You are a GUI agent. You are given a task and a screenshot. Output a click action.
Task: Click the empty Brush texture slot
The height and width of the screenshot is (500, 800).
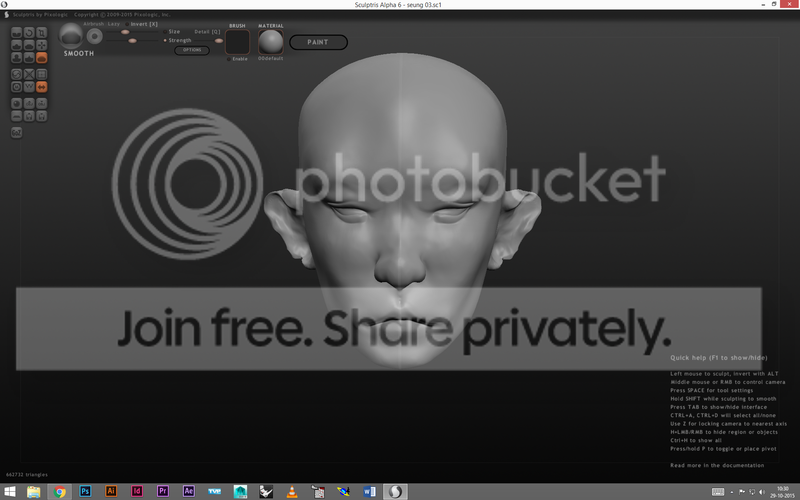pyautogui.click(x=237, y=42)
